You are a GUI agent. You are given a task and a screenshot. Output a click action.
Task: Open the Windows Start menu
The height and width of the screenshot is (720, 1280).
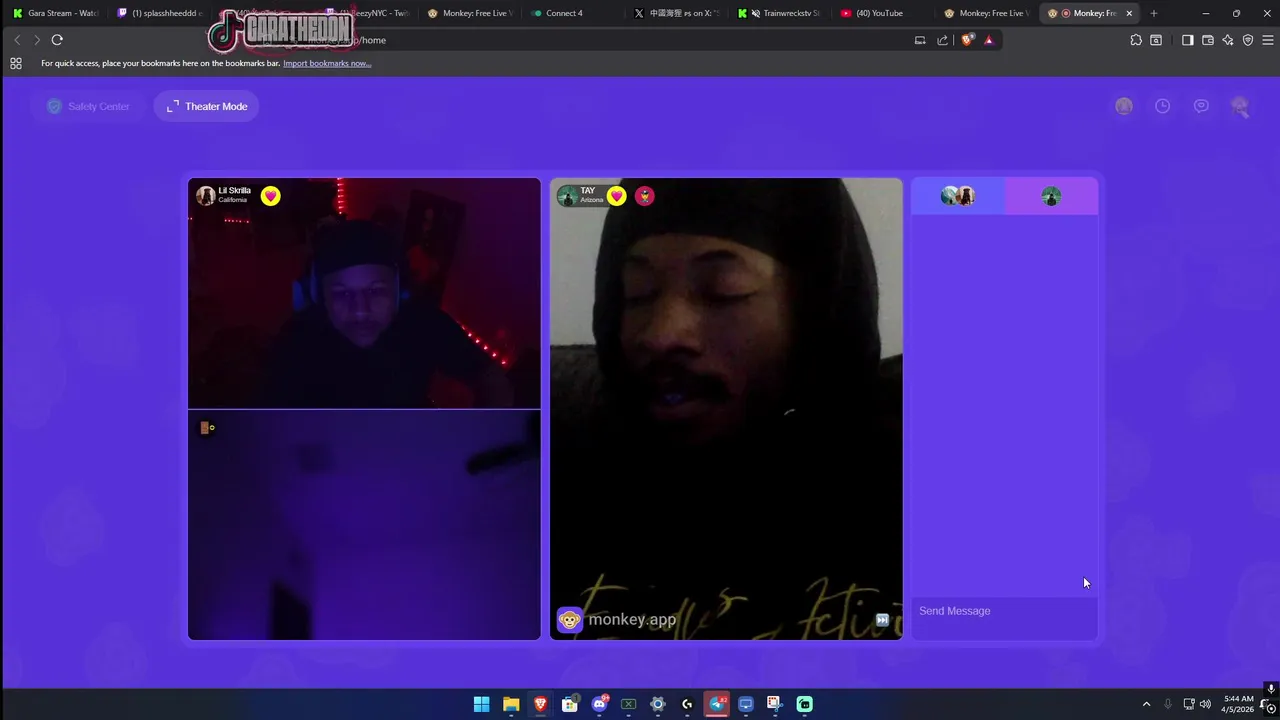[x=481, y=704]
